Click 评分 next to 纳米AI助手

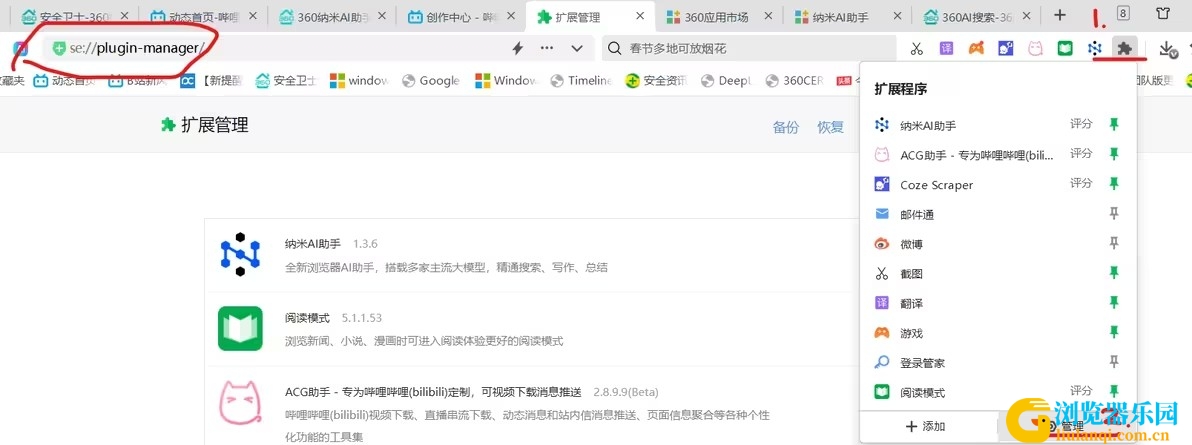click(1081, 124)
